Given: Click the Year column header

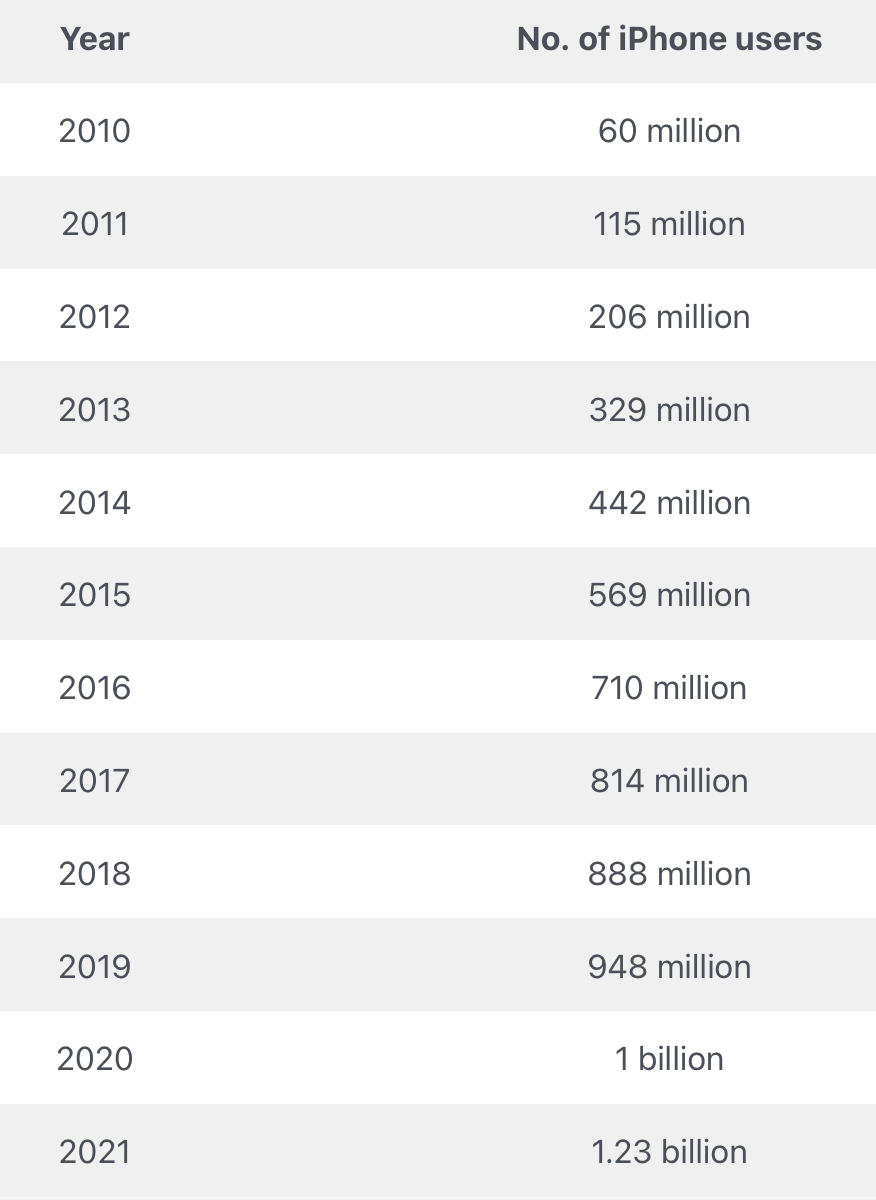Looking at the screenshot, I should coord(95,39).
